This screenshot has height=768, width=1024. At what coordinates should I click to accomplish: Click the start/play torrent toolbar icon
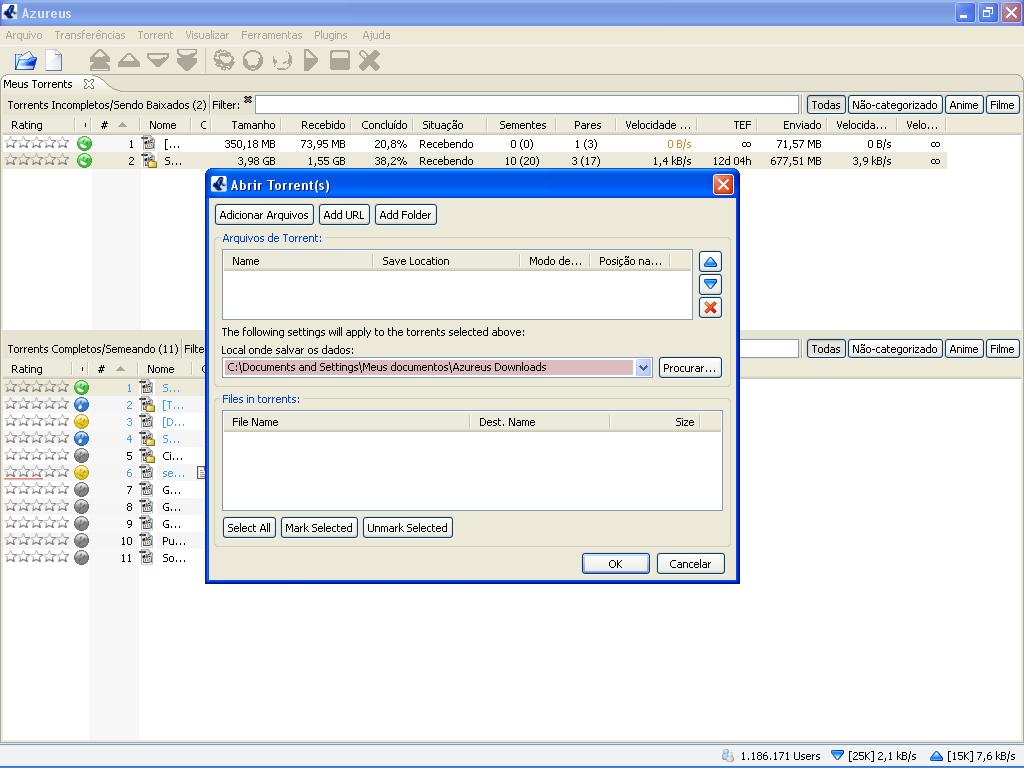[311, 61]
